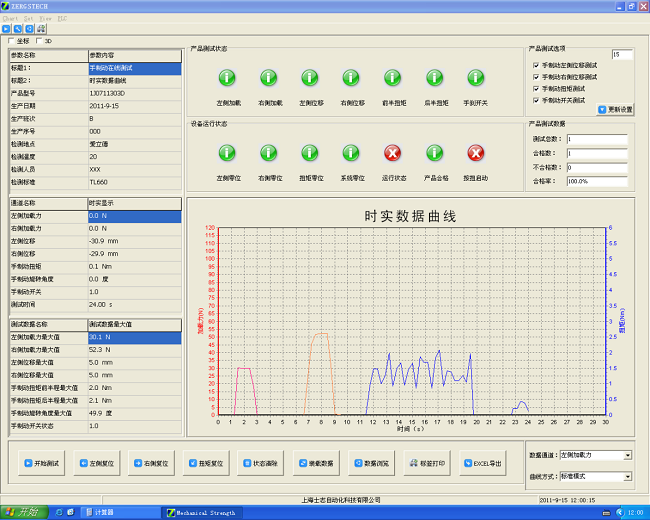Screen dimensions: 650x520
Task: Click the 系统零位 green status indicator
Action: click(x=351, y=153)
